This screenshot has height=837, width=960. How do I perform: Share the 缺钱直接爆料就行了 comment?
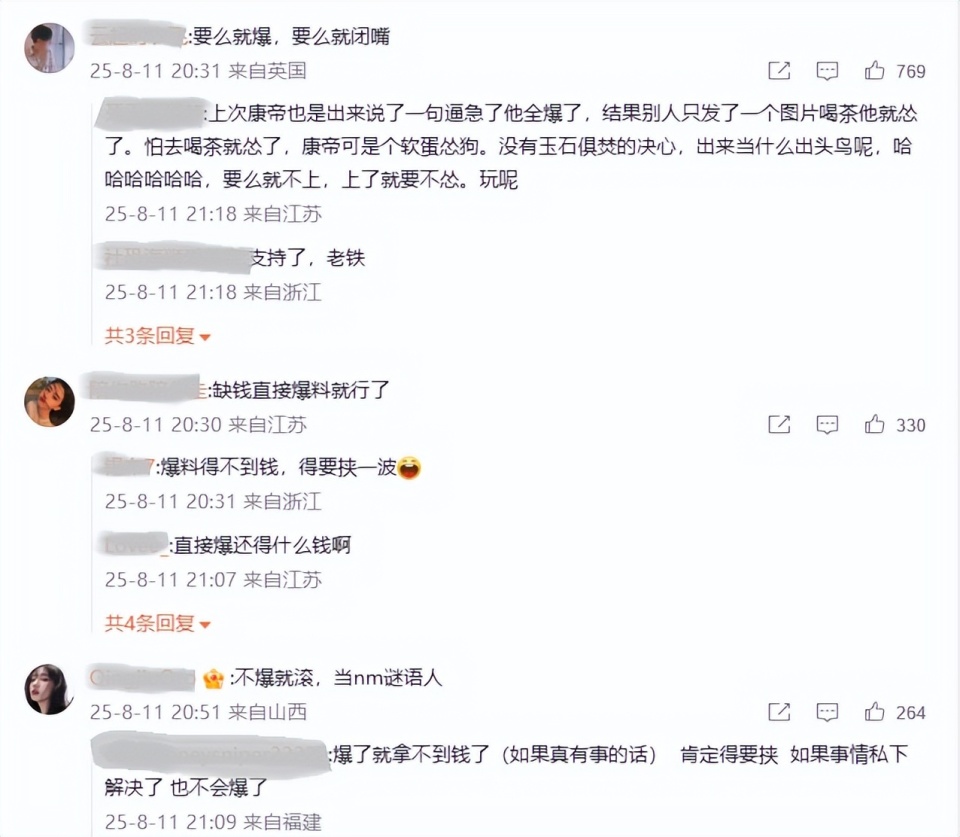click(779, 424)
